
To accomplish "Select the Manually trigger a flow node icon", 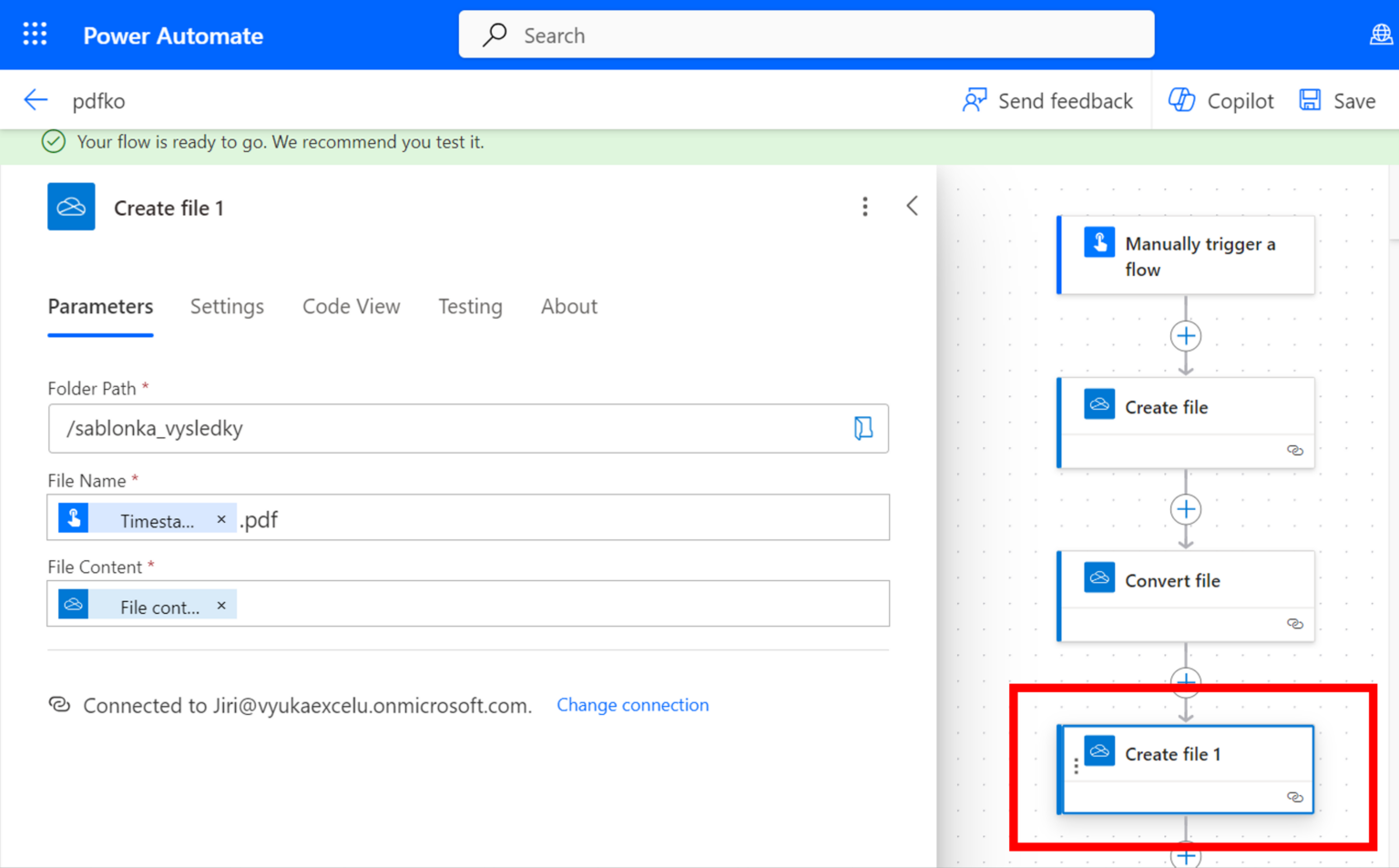I will click(x=1099, y=241).
